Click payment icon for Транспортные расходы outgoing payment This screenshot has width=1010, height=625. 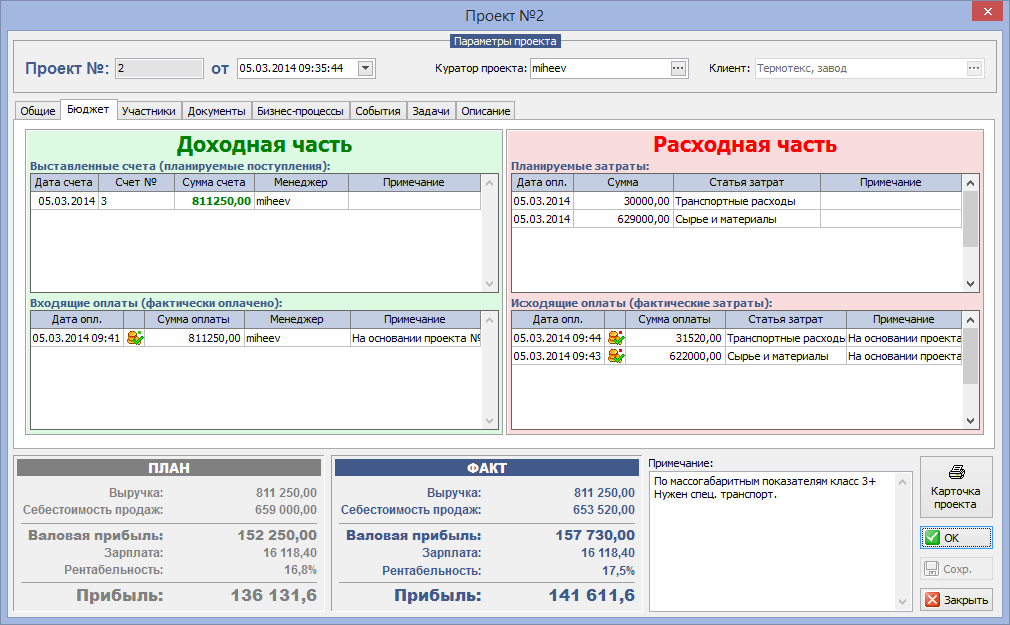(616, 338)
